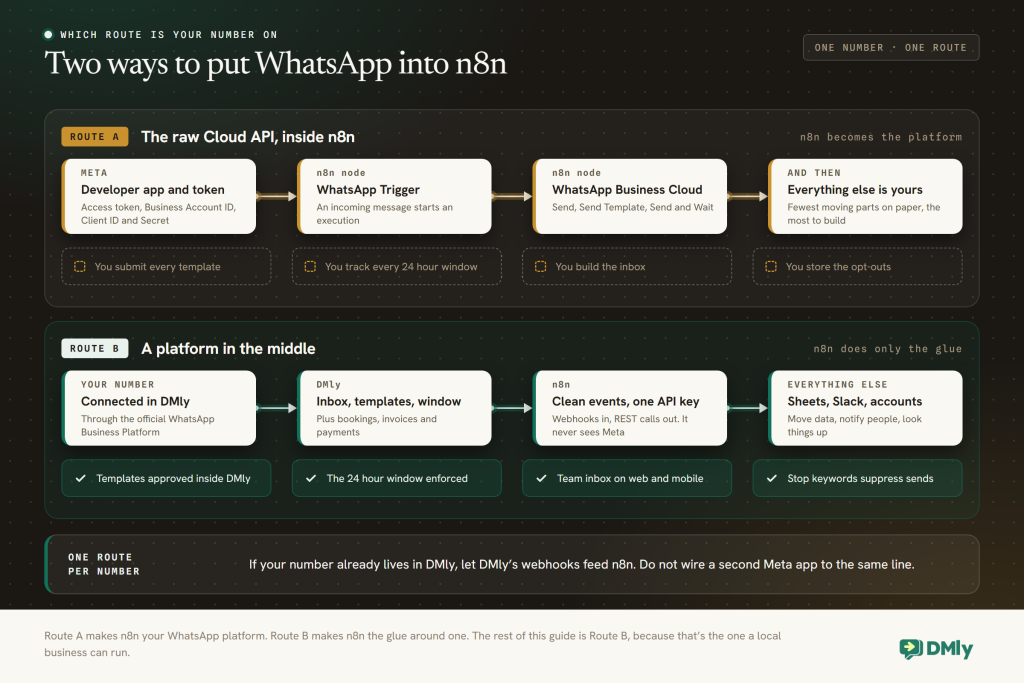Click the footer text starting Route A makes n8n
This screenshot has height=683, width=1024.
[413, 644]
